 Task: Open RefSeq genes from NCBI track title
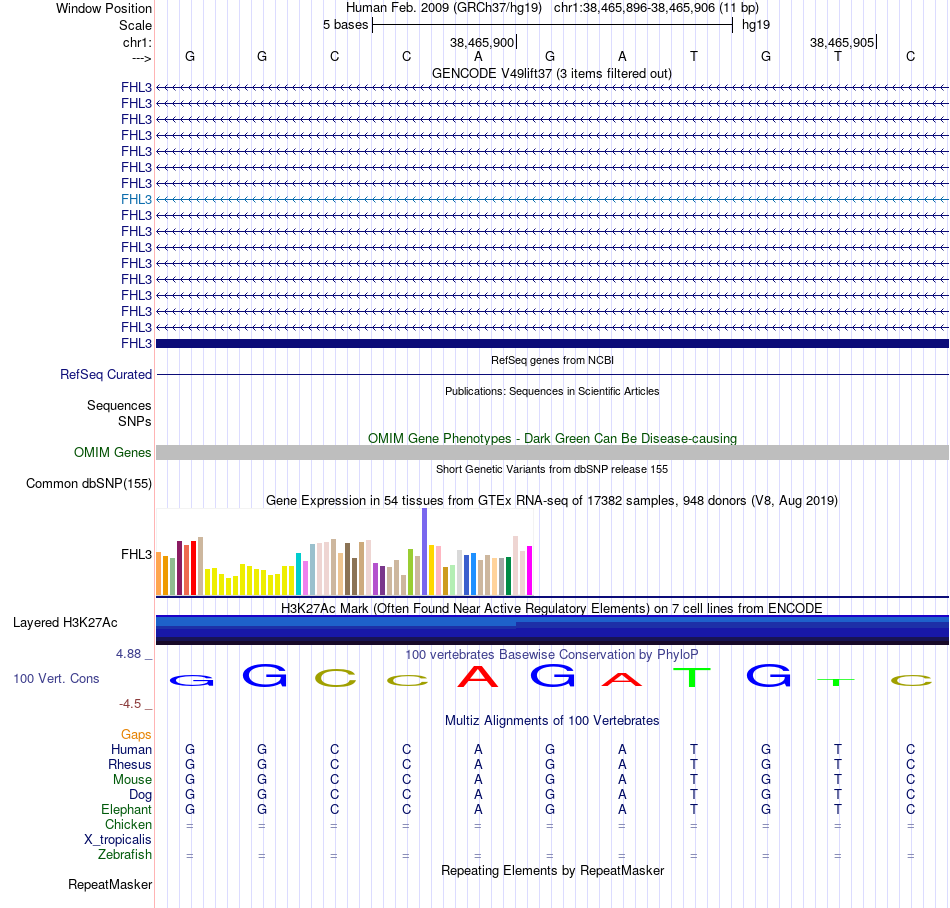(x=552, y=360)
